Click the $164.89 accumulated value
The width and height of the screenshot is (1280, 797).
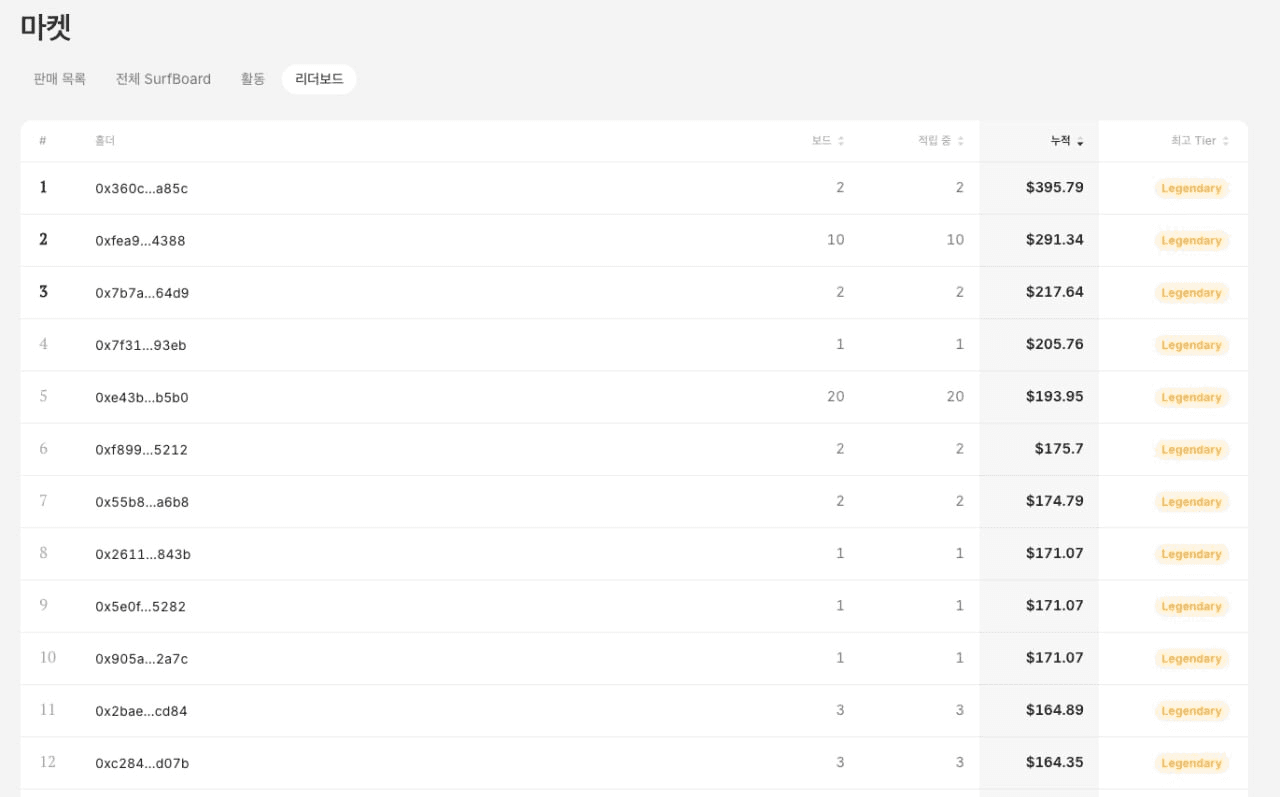coord(1054,709)
